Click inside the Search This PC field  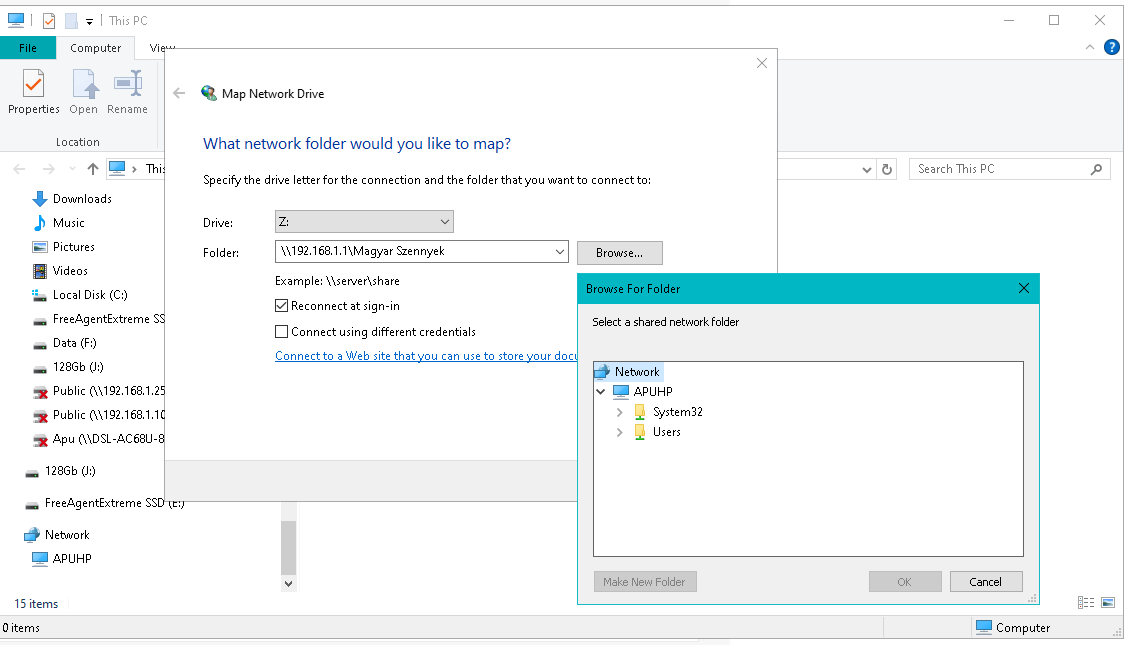[x=1000, y=168]
